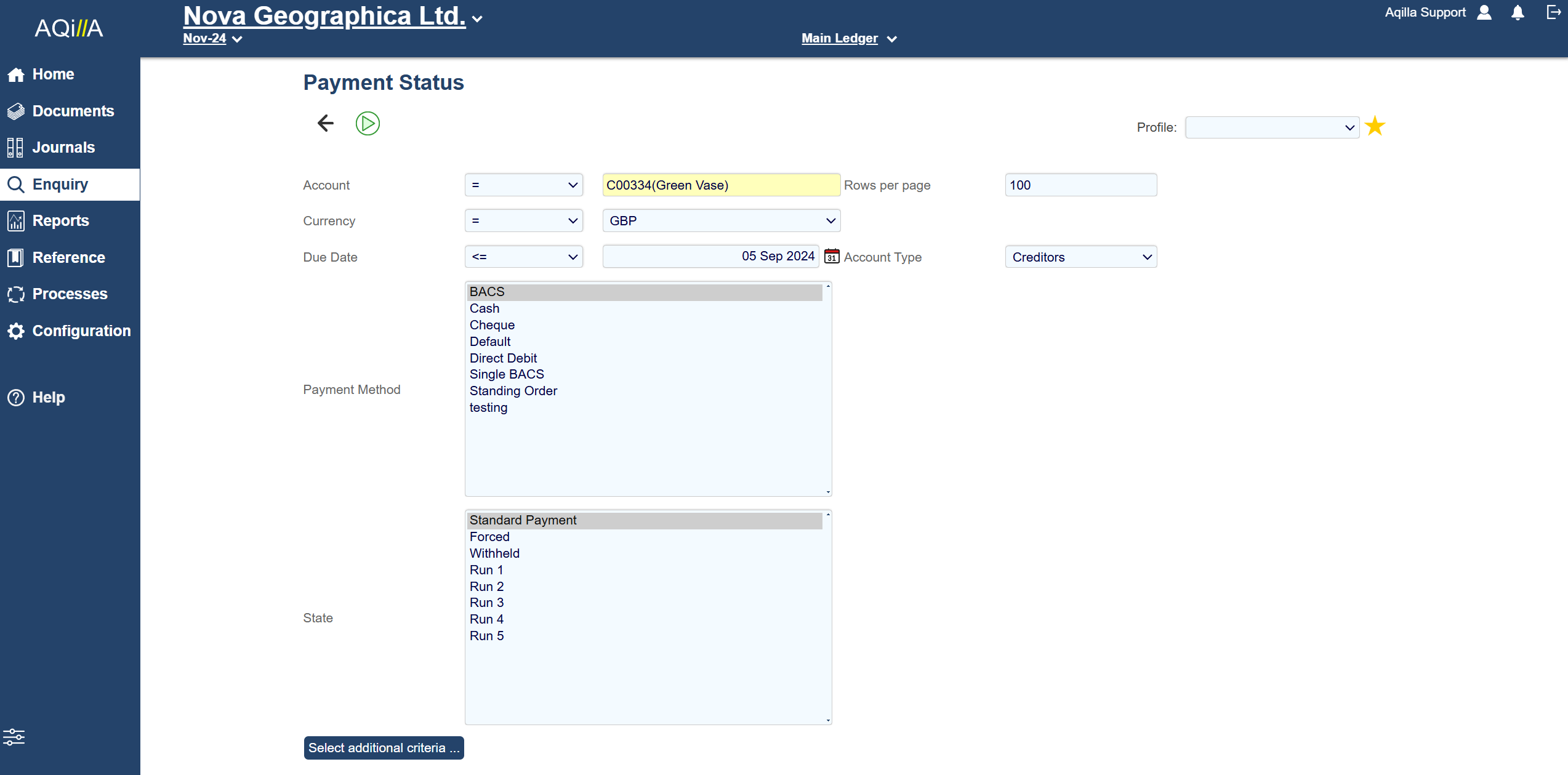Expand the Currency GBP dropdown
The height and width of the screenshot is (775, 1568).
click(x=721, y=221)
